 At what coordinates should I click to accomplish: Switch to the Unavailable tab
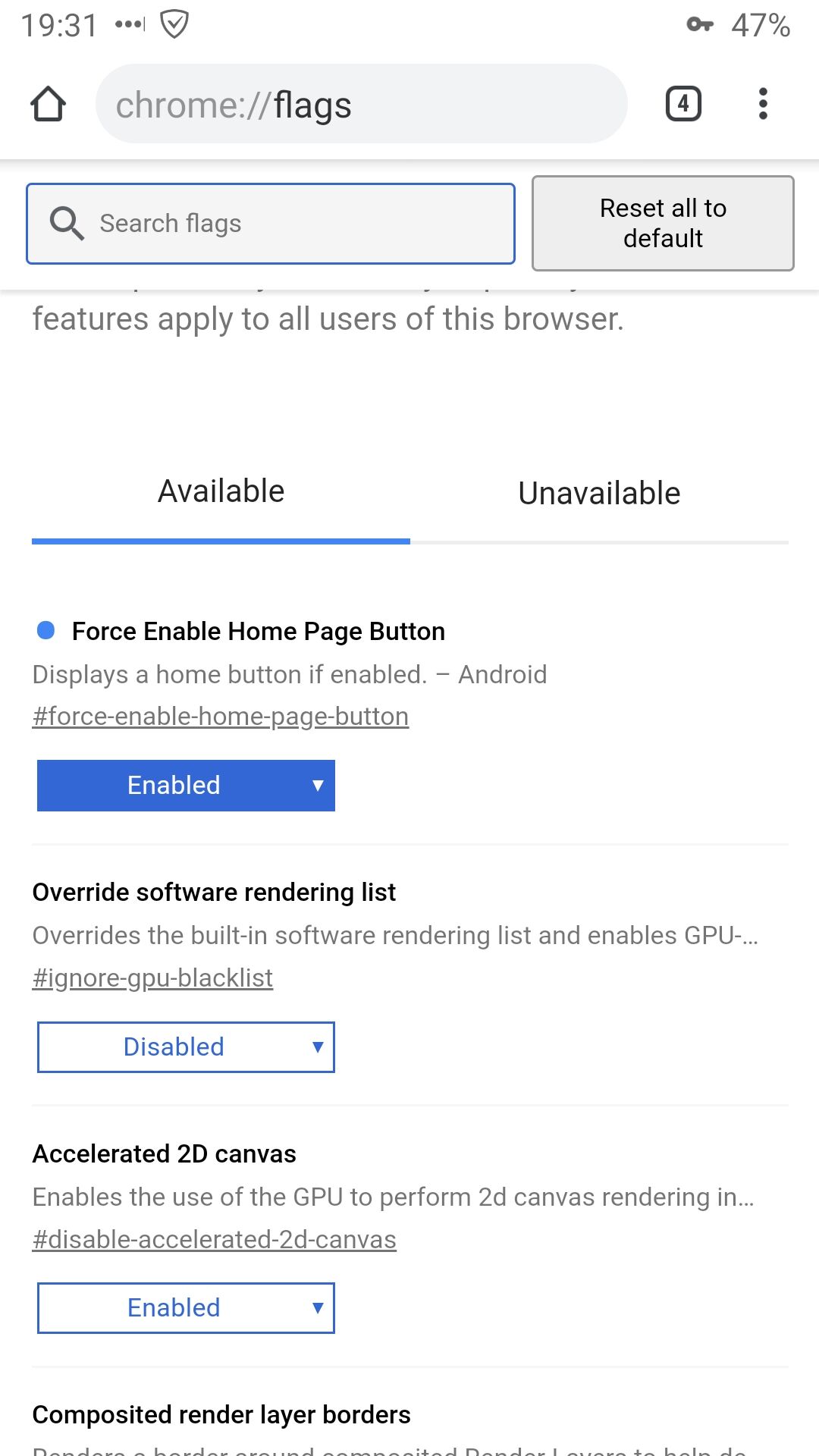pyautogui.click(x=599, y=493)
